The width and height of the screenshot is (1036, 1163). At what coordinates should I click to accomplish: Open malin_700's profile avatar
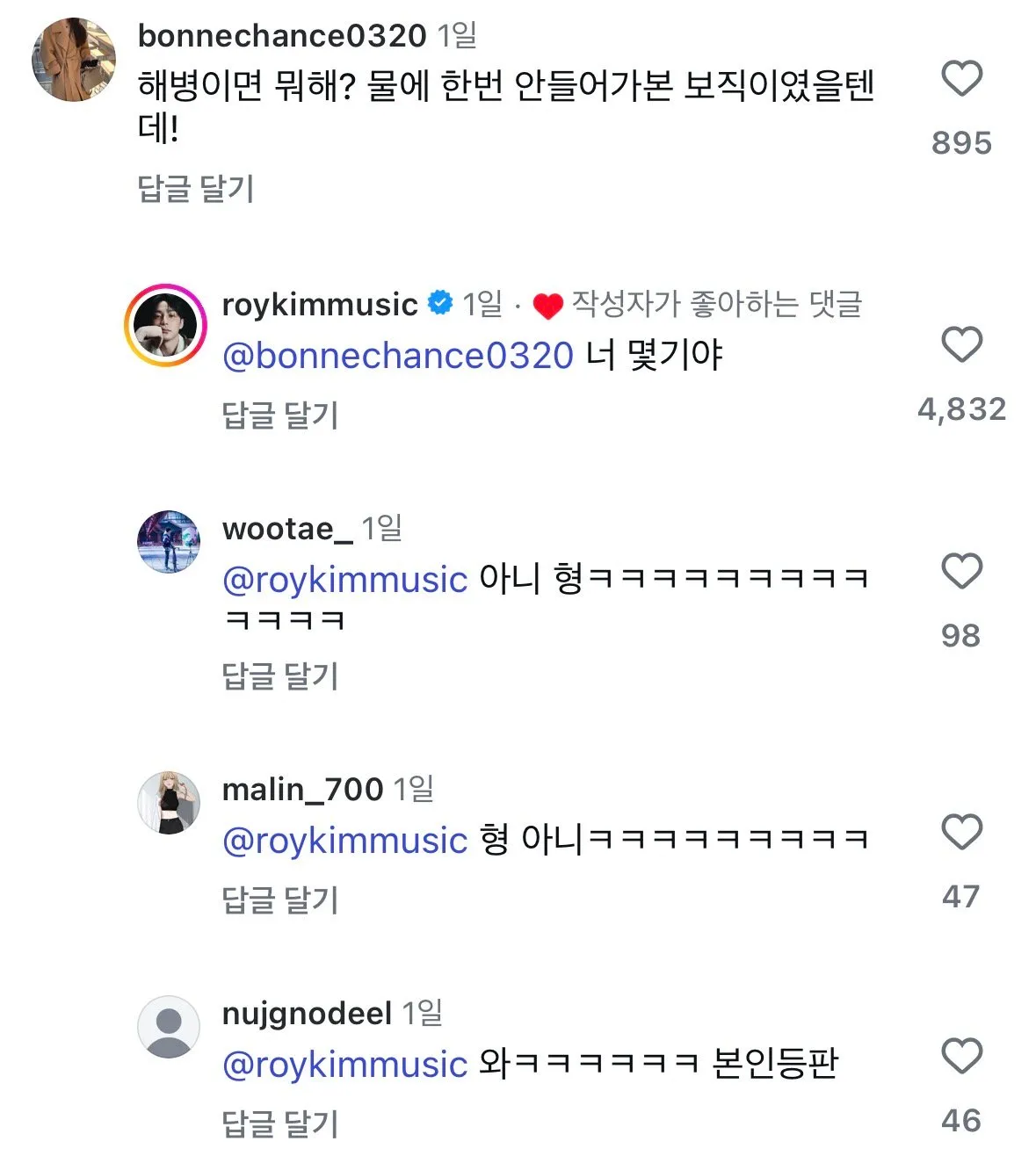(169, 802)
